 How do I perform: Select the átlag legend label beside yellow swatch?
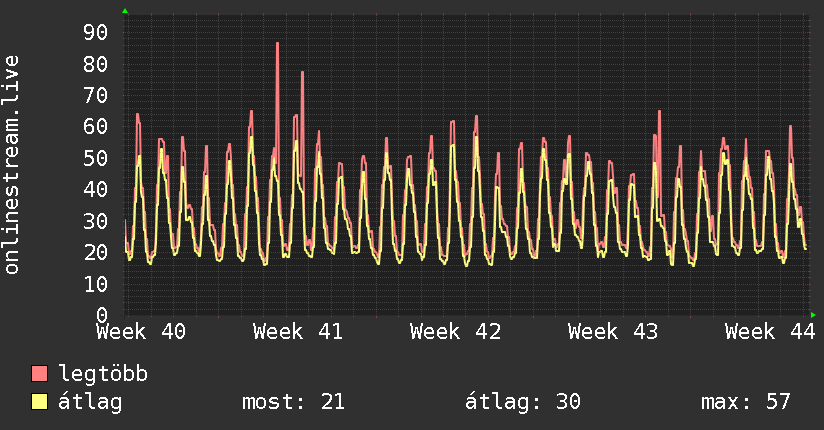[x=90, y=402]
